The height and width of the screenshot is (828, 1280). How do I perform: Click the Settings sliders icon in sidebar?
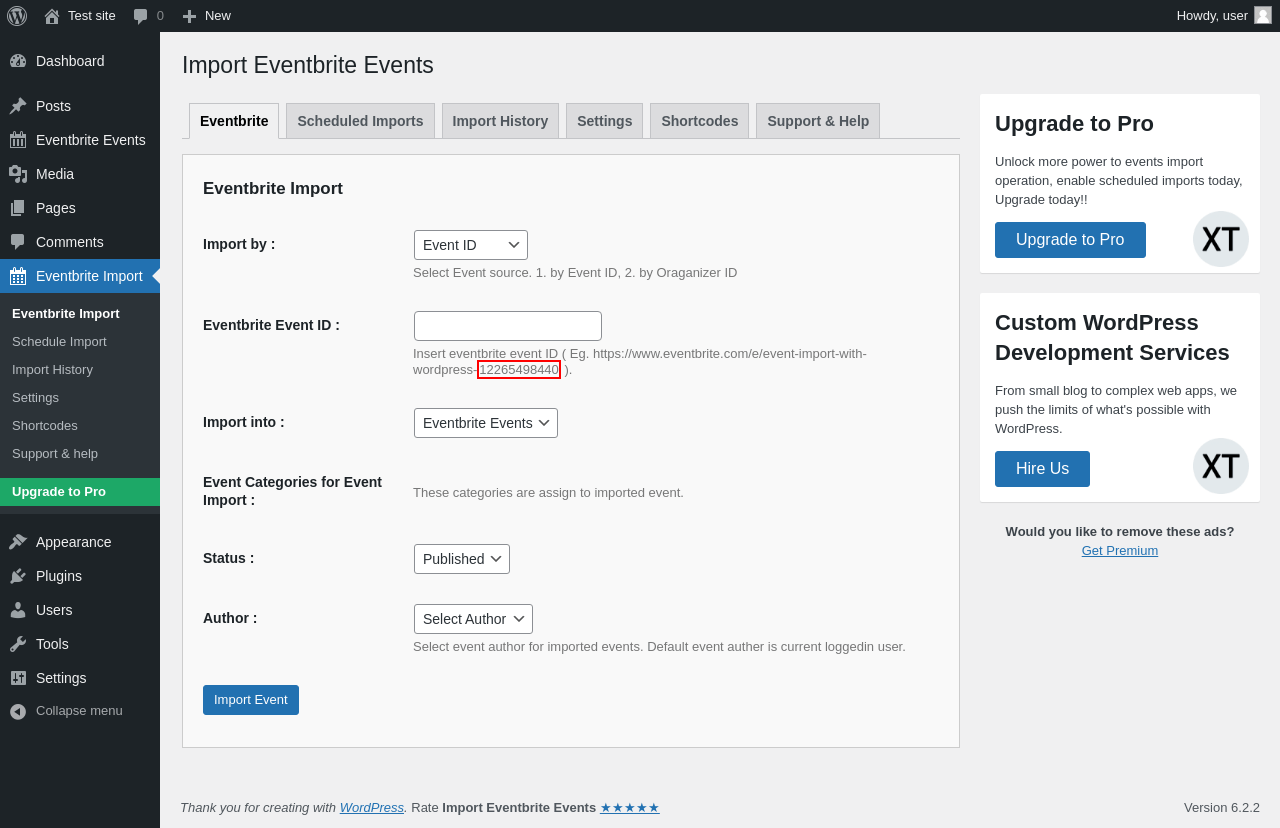[18, 678]
